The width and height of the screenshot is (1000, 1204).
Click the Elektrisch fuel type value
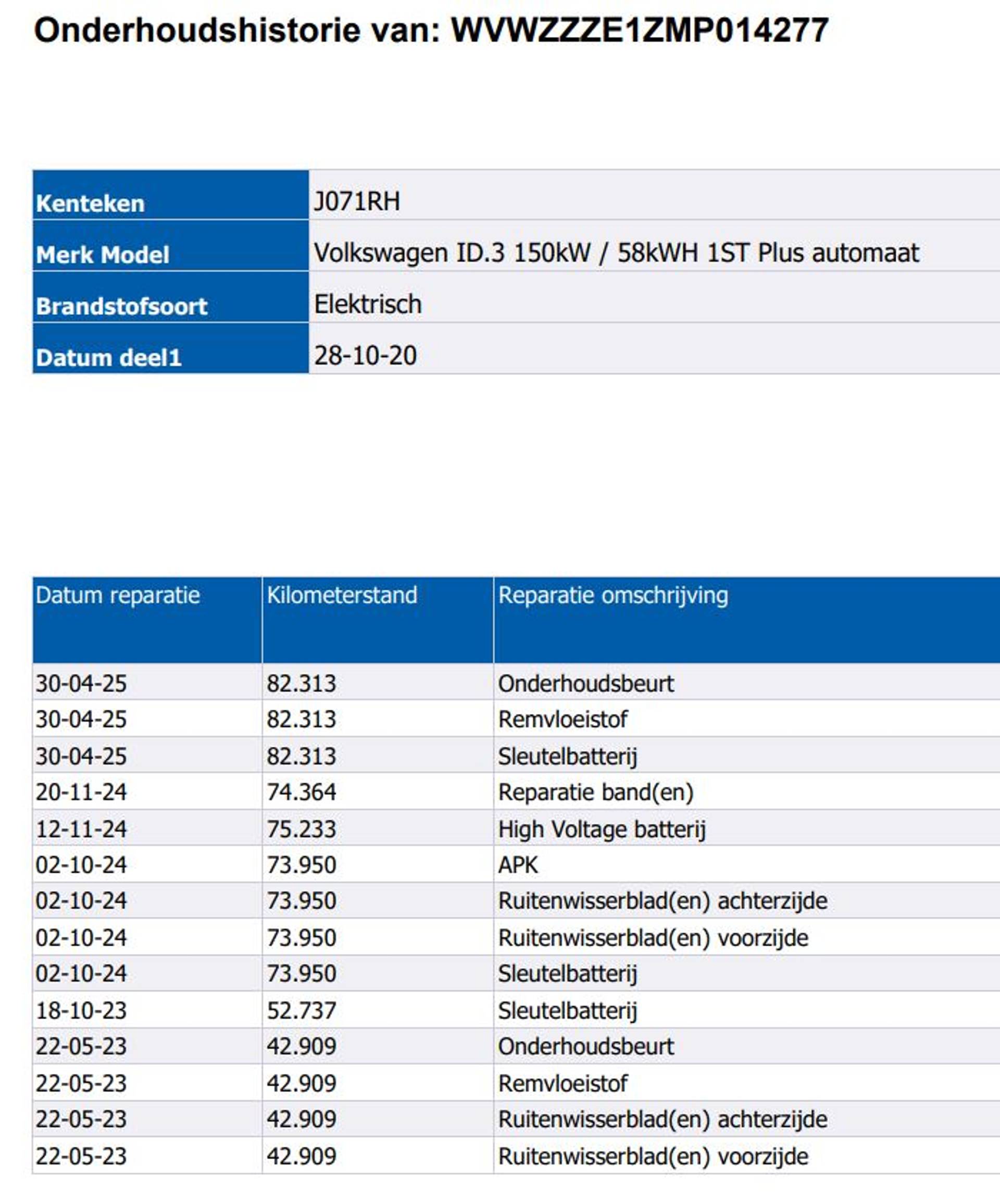[x=368, y=304]
